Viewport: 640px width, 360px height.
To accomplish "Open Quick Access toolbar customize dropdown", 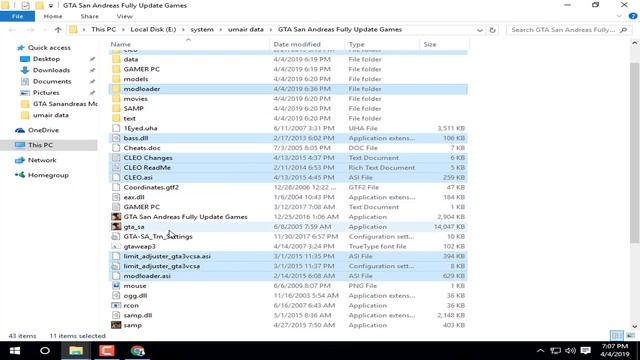I will 51,6.
